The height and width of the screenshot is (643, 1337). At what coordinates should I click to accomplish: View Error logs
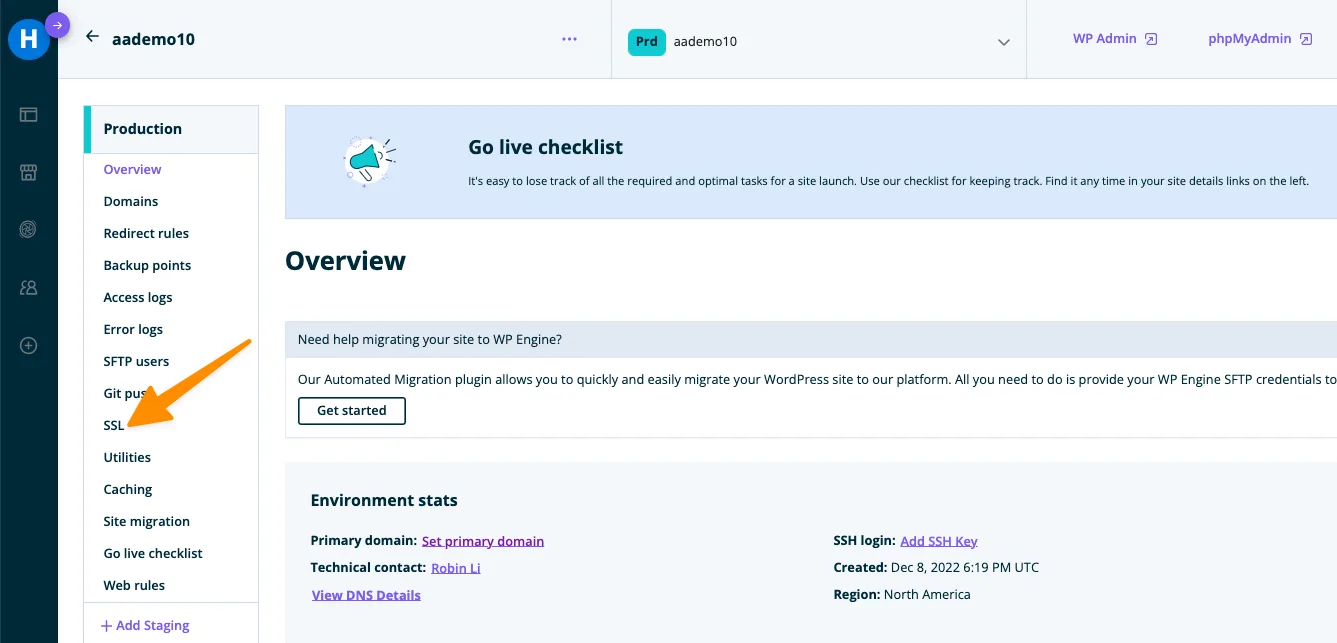tap(133, 329)
